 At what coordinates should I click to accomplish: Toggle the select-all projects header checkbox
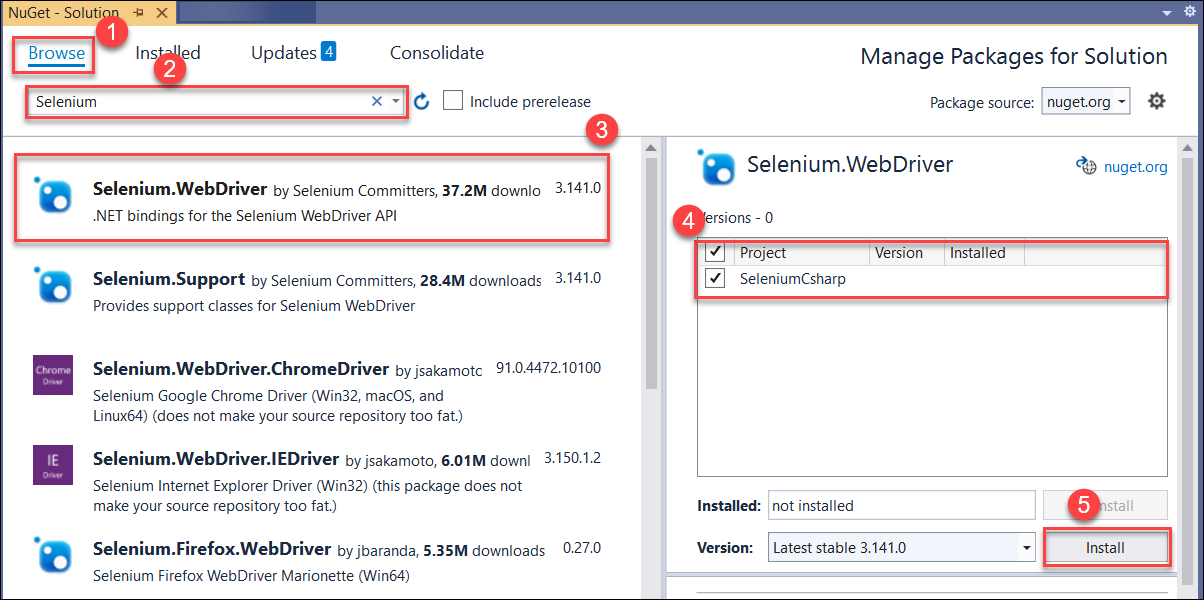(x=715, y=253)
